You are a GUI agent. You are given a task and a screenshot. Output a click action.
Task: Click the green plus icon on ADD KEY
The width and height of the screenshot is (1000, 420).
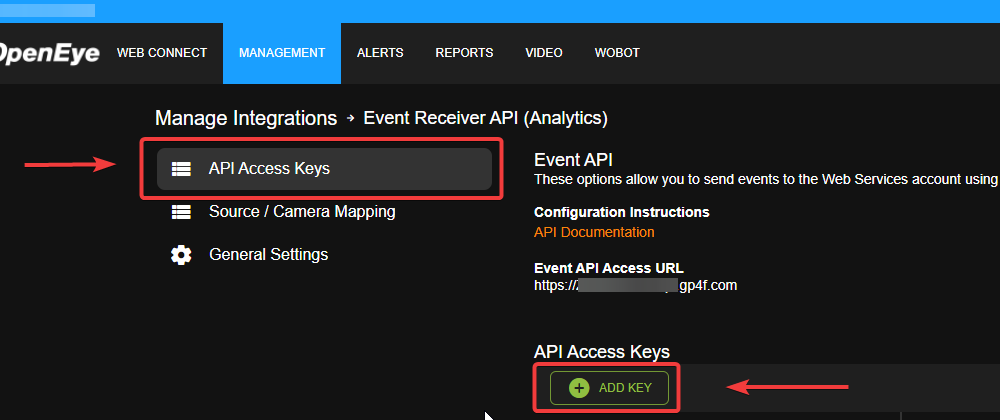[x=578, y=387]
